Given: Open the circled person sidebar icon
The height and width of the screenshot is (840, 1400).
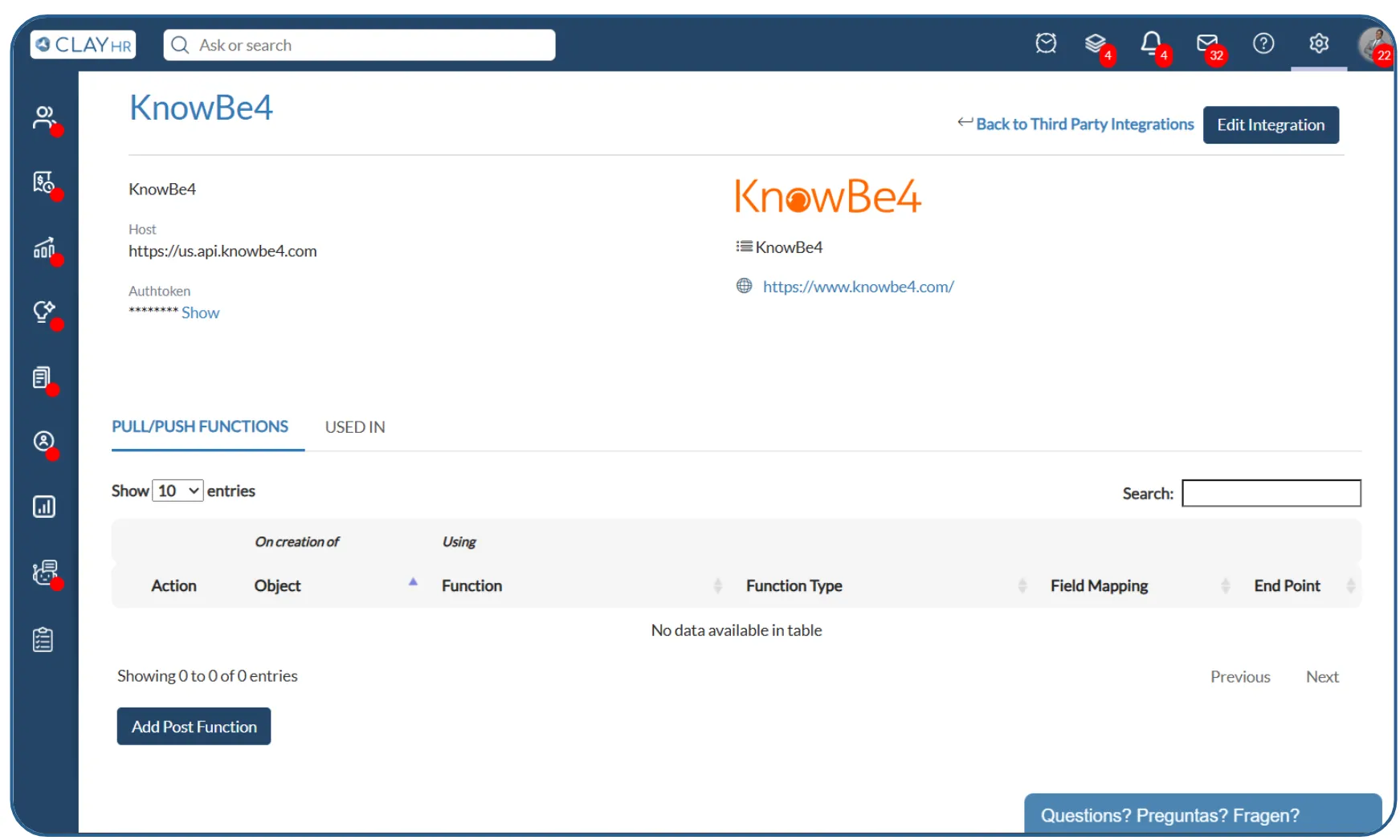Looking at the screenshot, I should (44, 441).
